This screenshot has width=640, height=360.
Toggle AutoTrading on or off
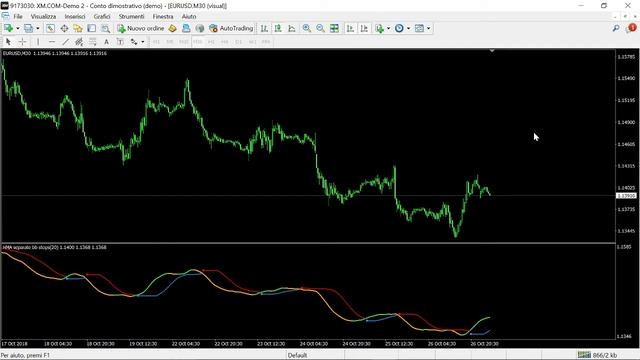point(231,28)
